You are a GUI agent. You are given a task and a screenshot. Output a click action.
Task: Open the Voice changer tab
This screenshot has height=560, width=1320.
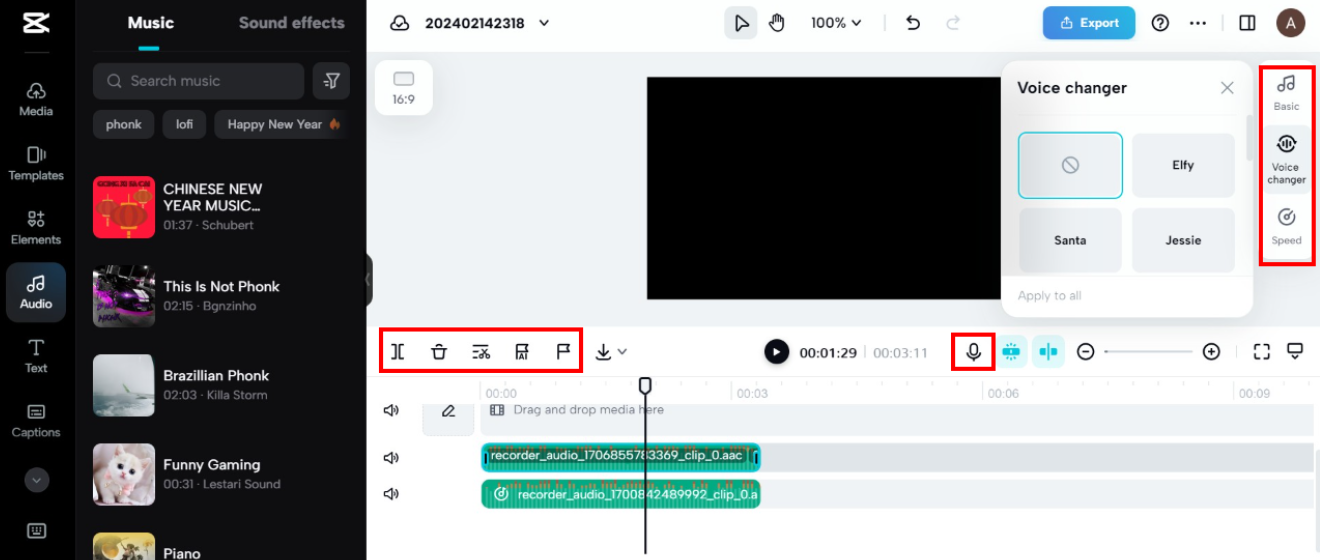pyautogui.click(x=1286, y=160)
